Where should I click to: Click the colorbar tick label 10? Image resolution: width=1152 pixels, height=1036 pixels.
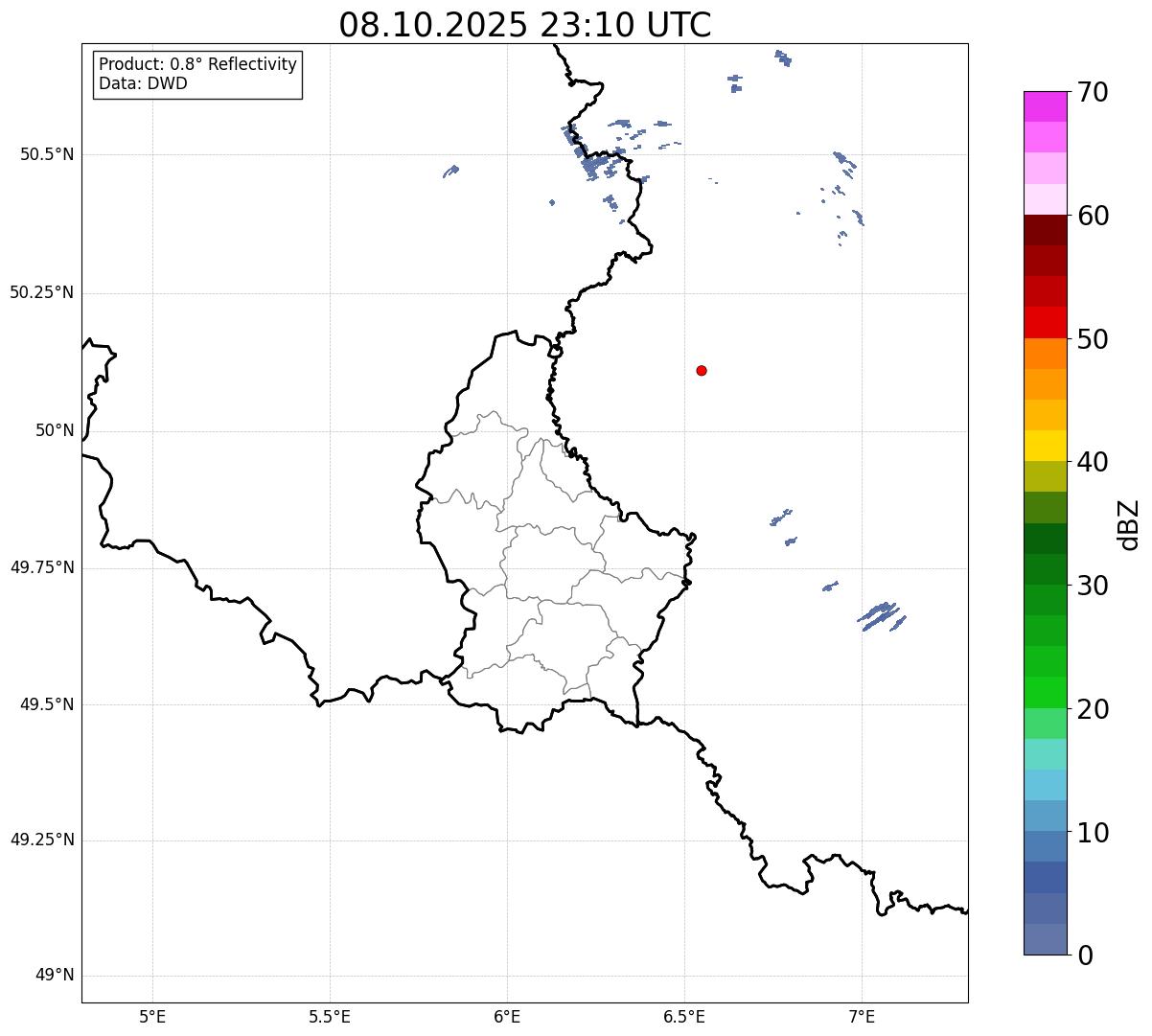1093,832
